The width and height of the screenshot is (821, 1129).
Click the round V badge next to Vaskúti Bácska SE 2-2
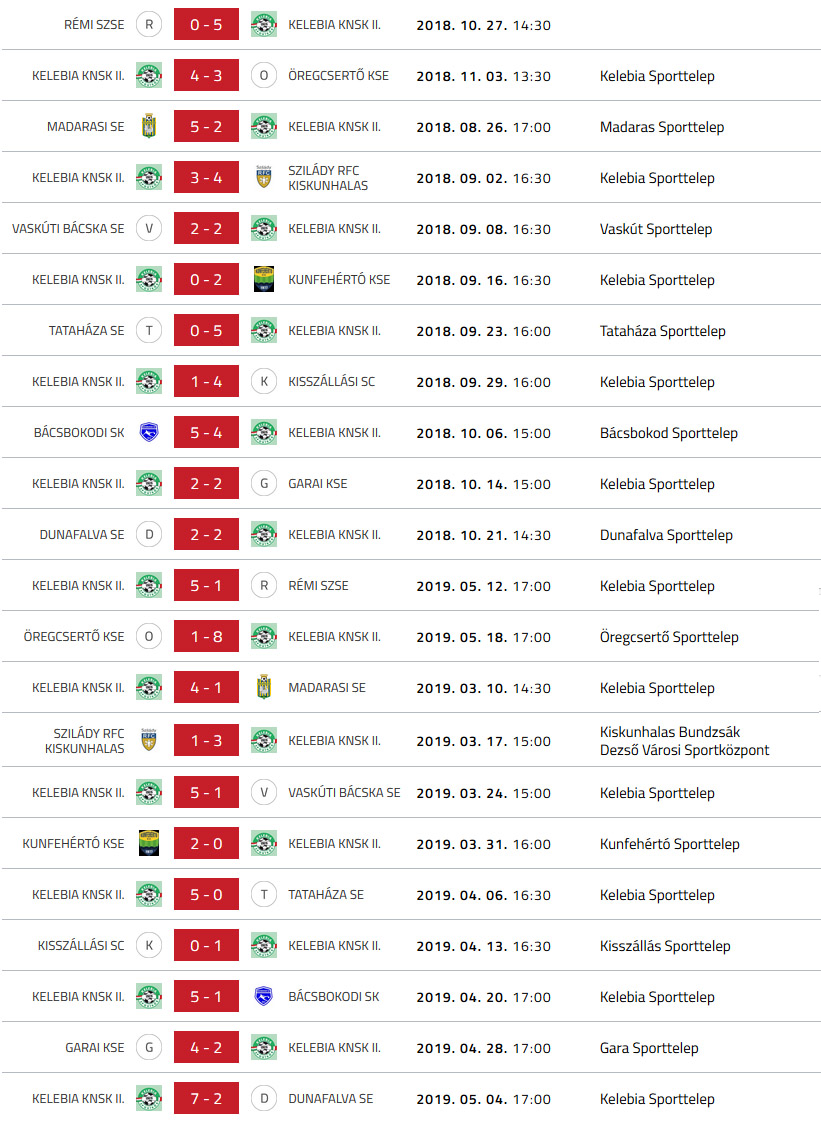tap(149, 228)
